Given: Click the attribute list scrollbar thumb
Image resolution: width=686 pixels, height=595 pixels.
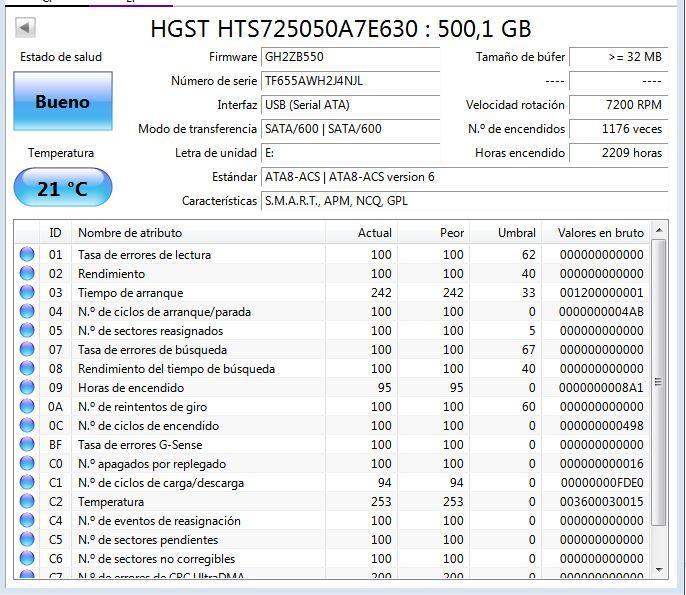Looking at the screenshot, I should point(659,382).
